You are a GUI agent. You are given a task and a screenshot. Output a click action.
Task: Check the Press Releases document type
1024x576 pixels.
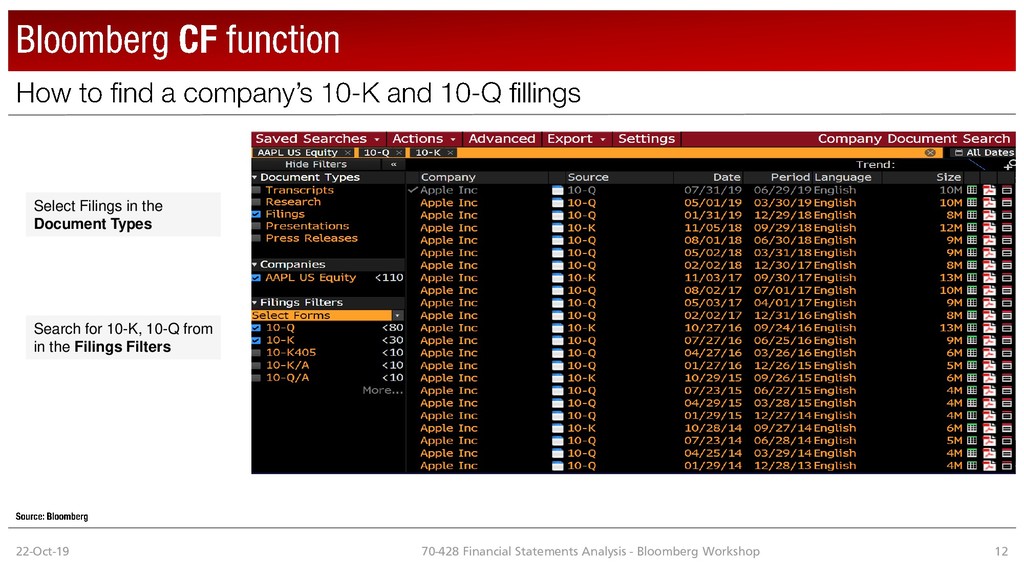coord(257,238)
